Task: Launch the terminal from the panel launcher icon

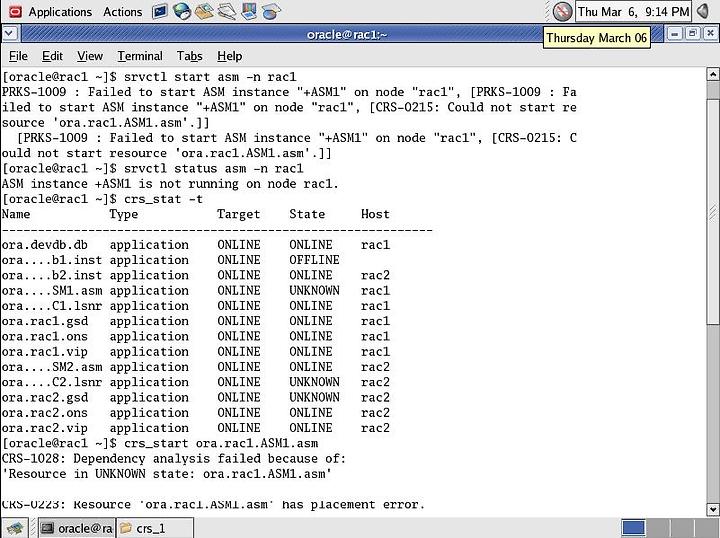Action: point(160,11)
